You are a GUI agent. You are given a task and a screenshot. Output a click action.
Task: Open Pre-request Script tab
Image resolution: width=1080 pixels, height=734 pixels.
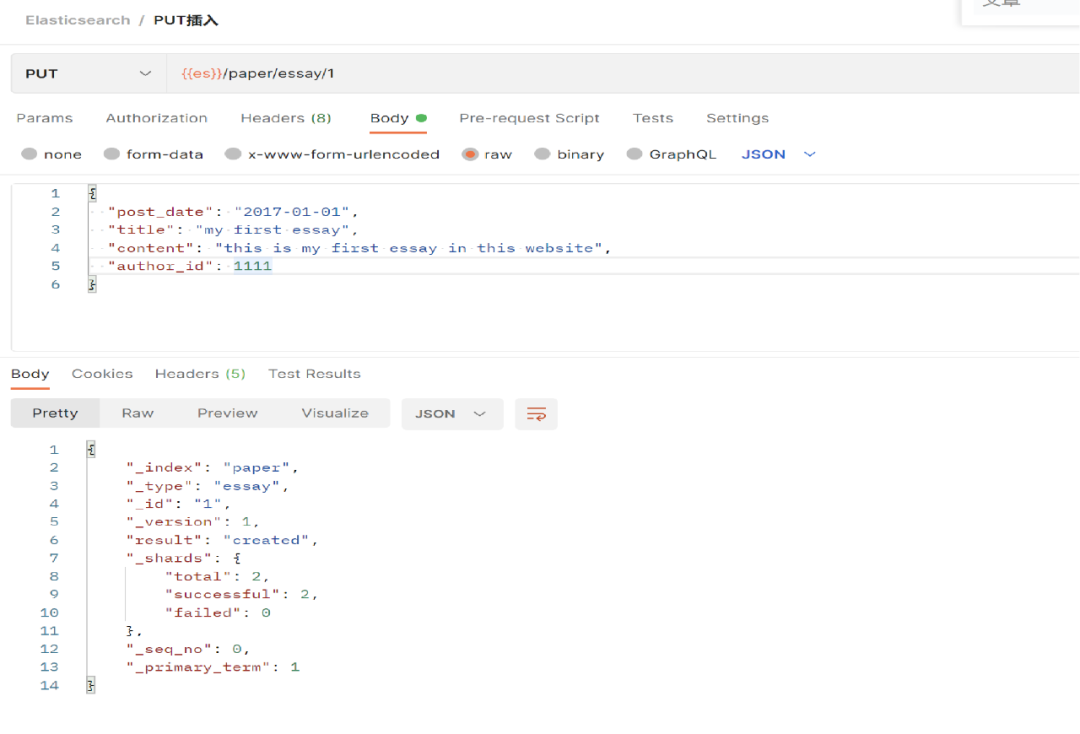tap(529, 118)
